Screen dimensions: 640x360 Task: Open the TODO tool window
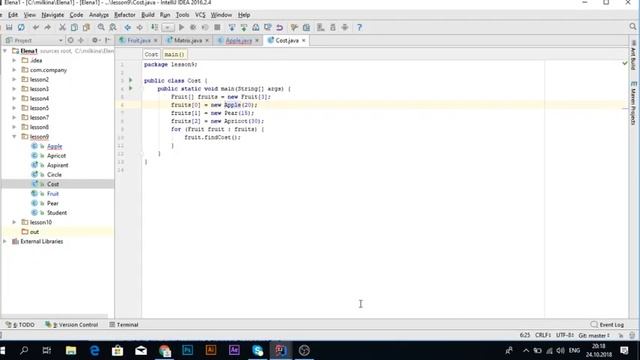pos(20,324)
